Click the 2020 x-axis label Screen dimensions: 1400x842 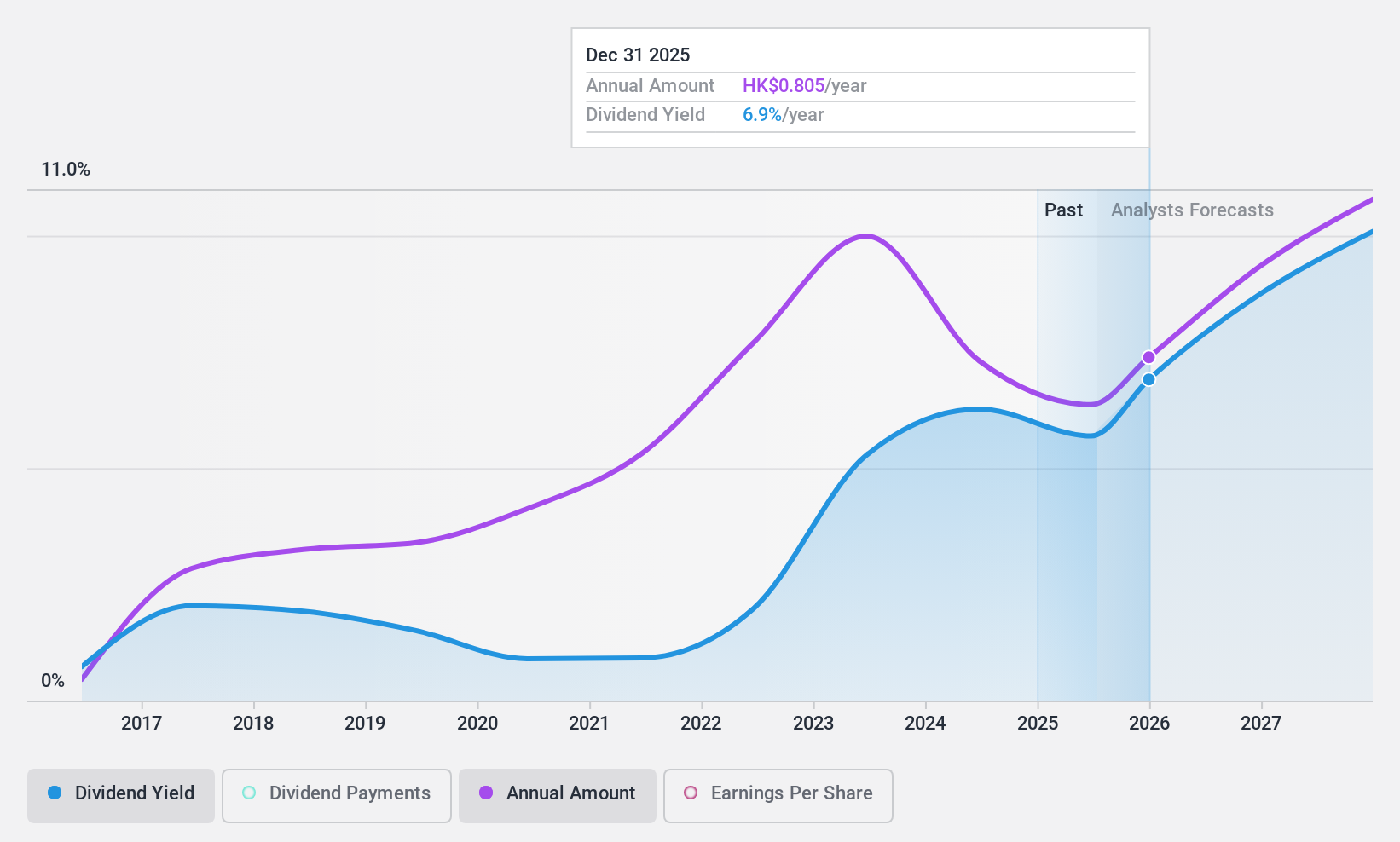(477, 724)
